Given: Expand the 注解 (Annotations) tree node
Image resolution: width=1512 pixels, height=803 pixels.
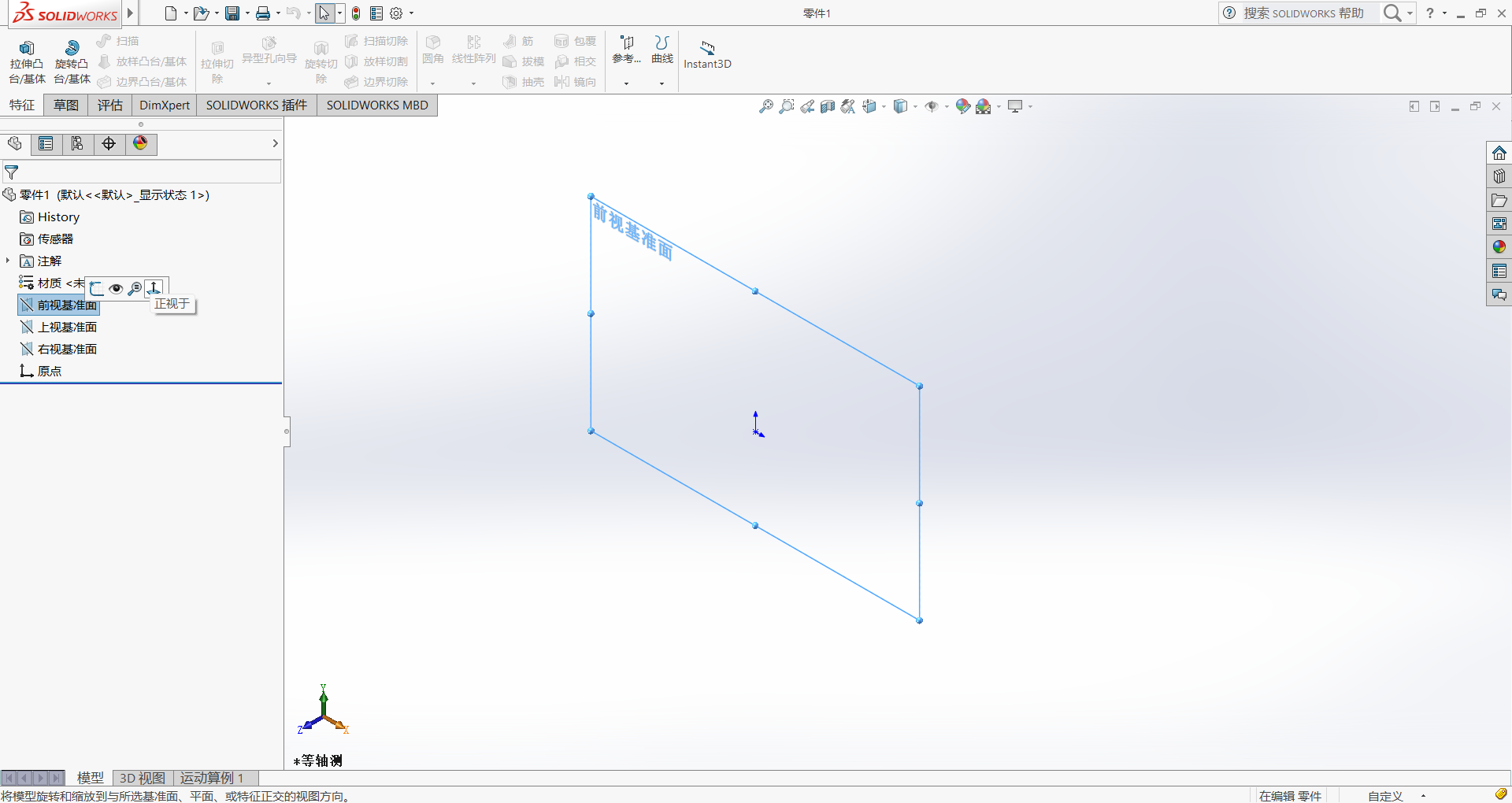Looking at the screenshot, I should (8, 261).
